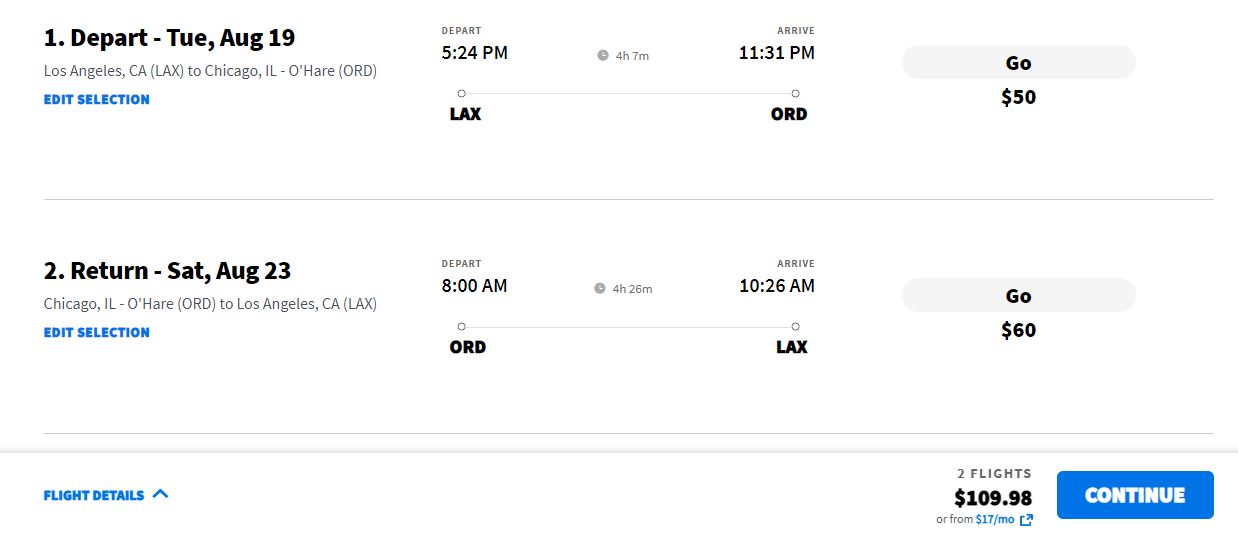Click the $50 departure fare price
Viewport: 1238px width, 545px height.
coord(1019,98)
